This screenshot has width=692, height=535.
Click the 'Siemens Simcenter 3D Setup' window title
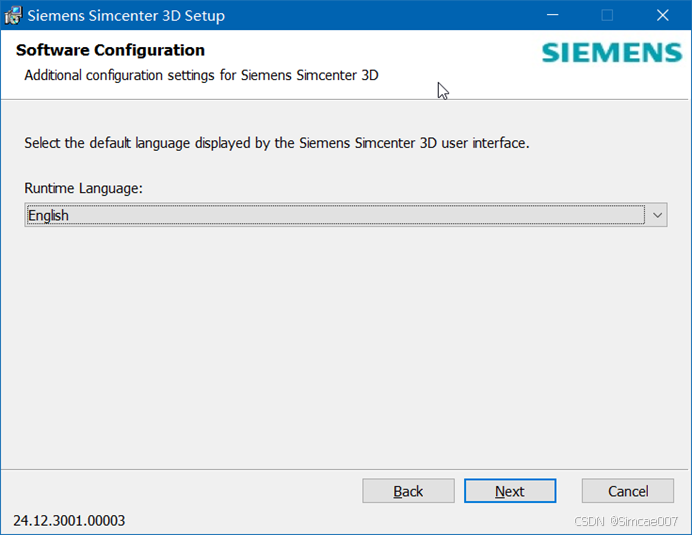tap(126, 15)
